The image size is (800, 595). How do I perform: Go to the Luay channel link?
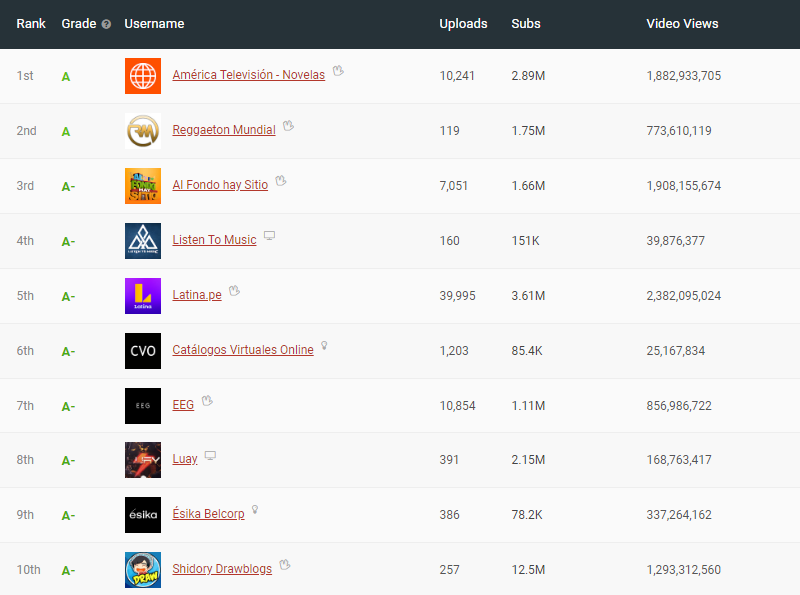pyautogui.click(x=185, y=459)
